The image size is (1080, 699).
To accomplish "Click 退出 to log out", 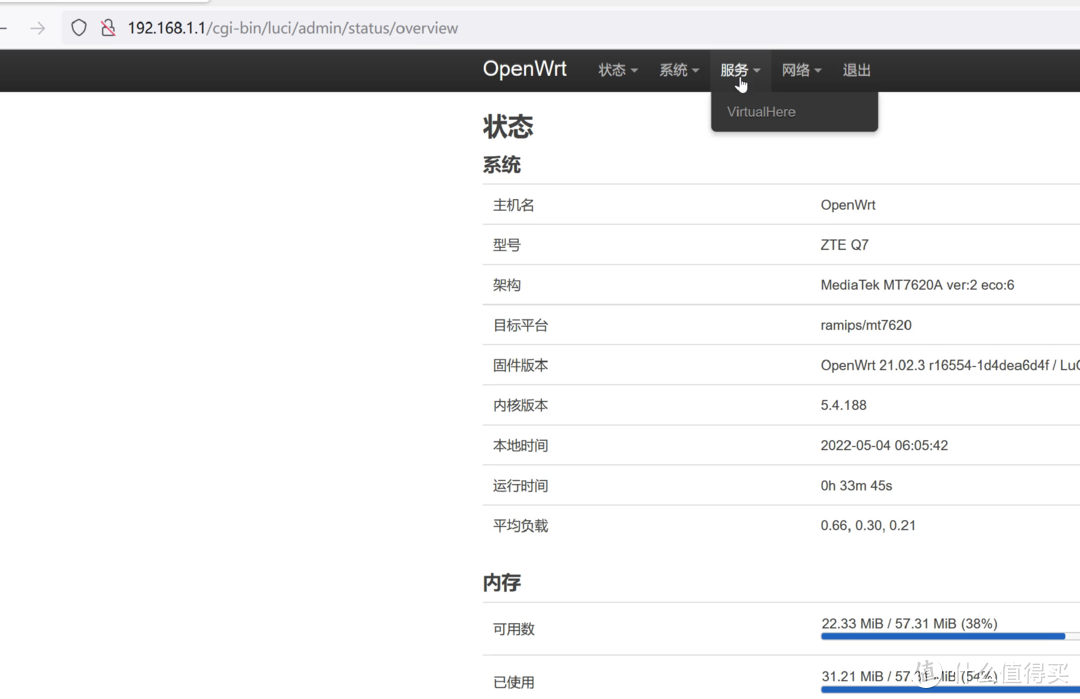I will click(x=856, y=70).
